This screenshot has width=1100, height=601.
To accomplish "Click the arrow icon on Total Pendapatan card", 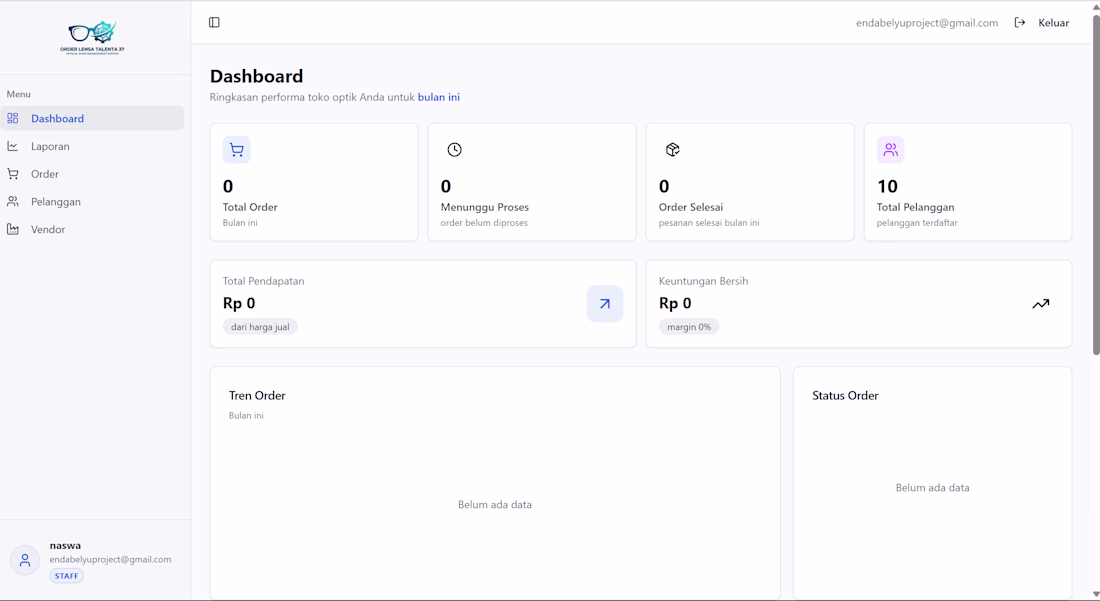I will pyautogui.click(x=605, y=304).
